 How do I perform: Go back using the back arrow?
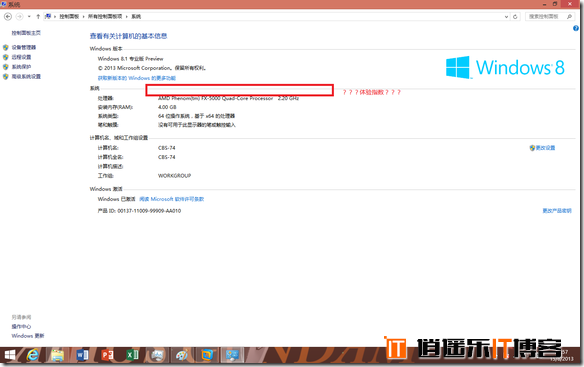(8, 16)
